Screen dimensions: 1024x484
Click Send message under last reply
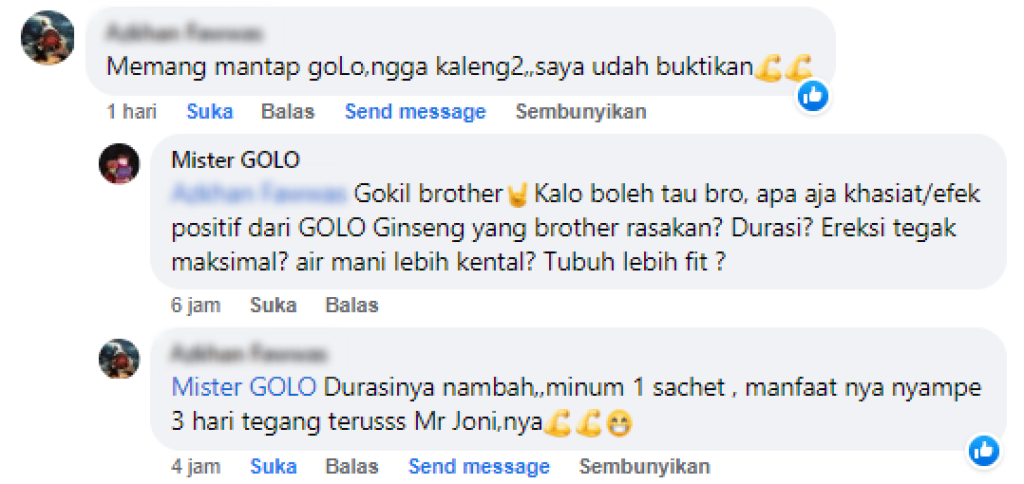point(479,466)
